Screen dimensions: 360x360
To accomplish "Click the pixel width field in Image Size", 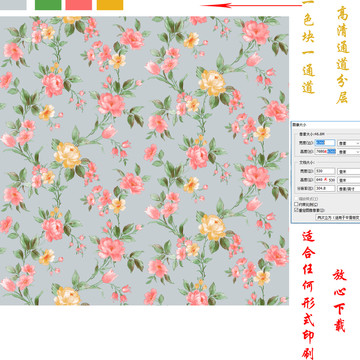I will (325, 142).
